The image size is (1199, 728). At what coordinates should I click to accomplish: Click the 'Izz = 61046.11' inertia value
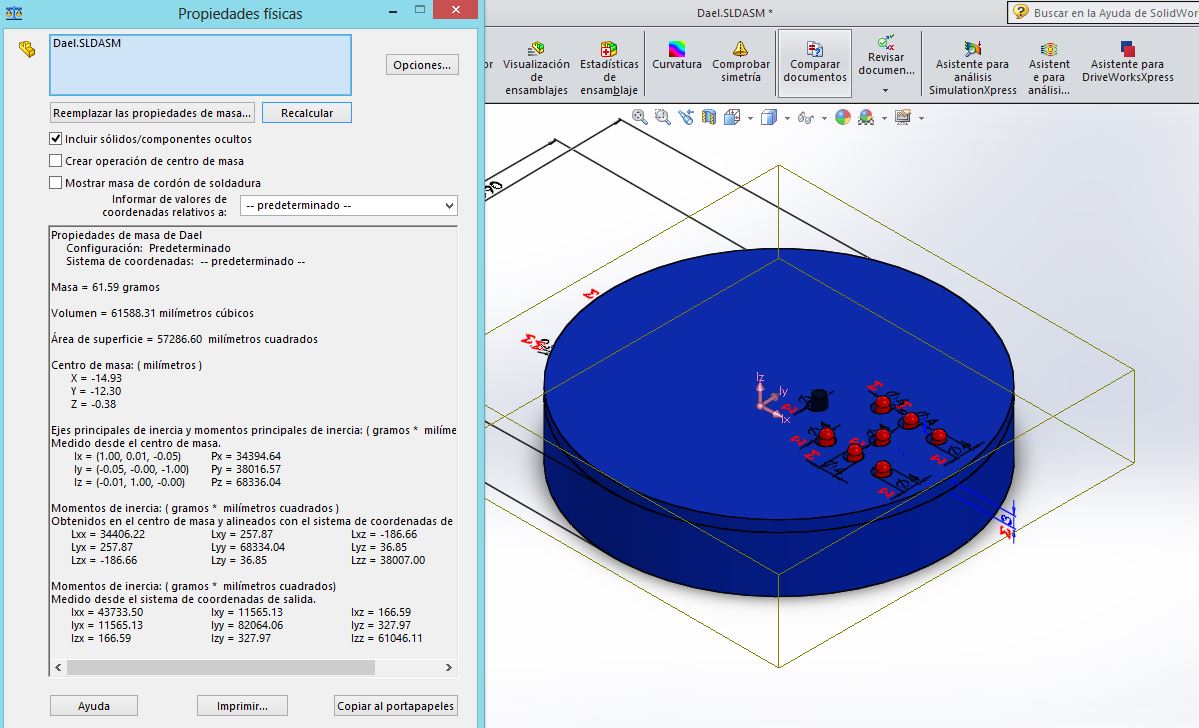(x=387, y=638)
